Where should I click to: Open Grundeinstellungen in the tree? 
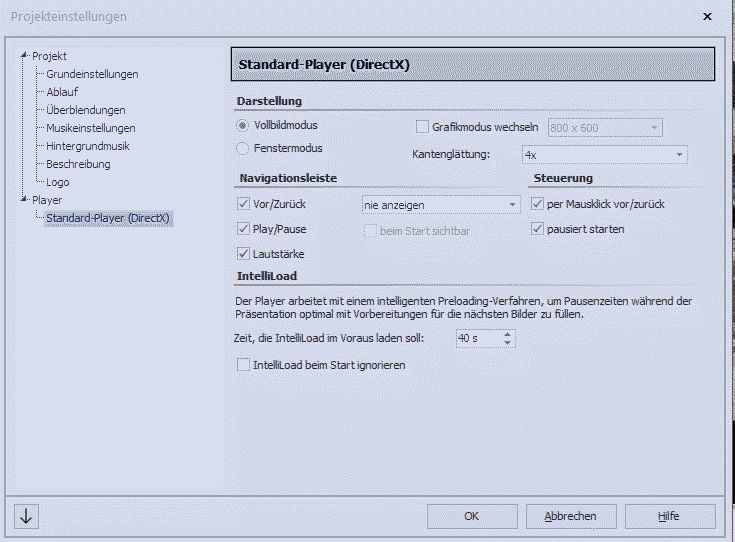pyautogui.click(x=92, y=74)
